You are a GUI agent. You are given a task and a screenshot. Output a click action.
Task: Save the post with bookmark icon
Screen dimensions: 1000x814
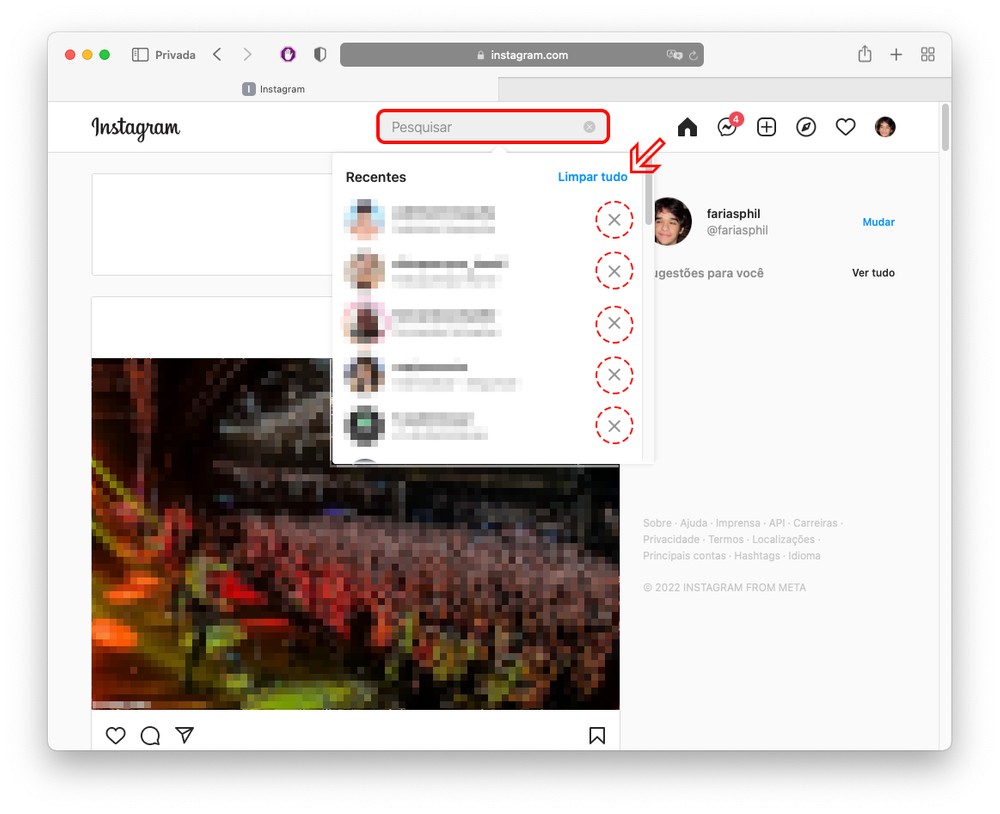pos(597,736)
